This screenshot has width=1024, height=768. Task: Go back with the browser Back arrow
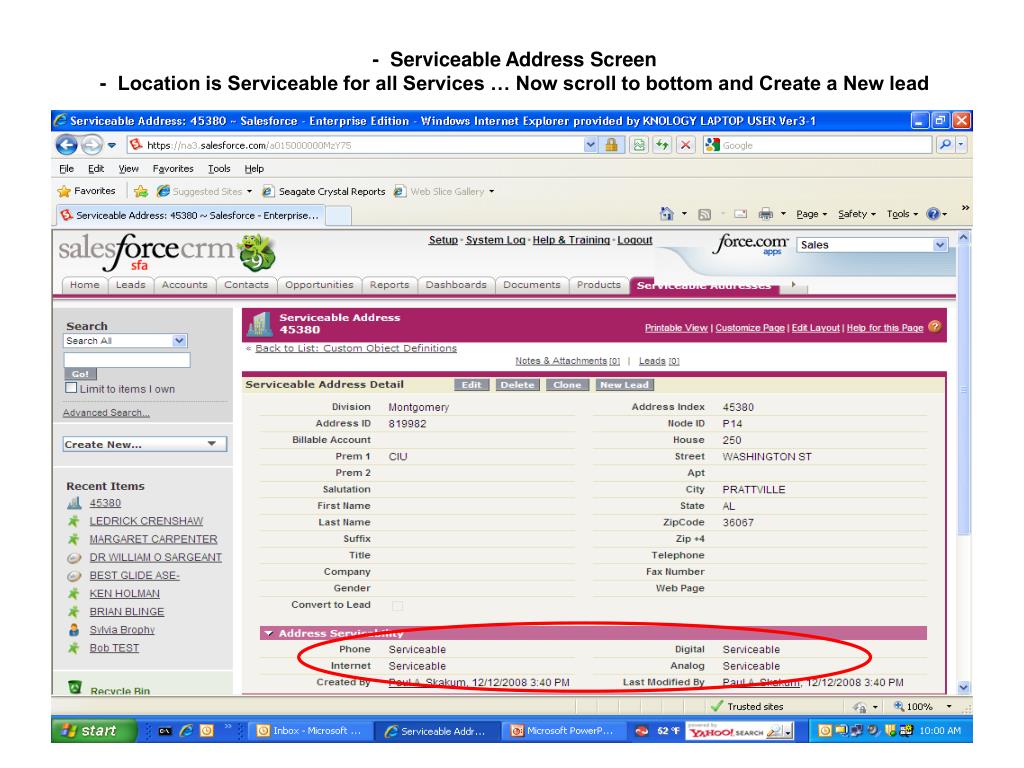coord(67,144)
